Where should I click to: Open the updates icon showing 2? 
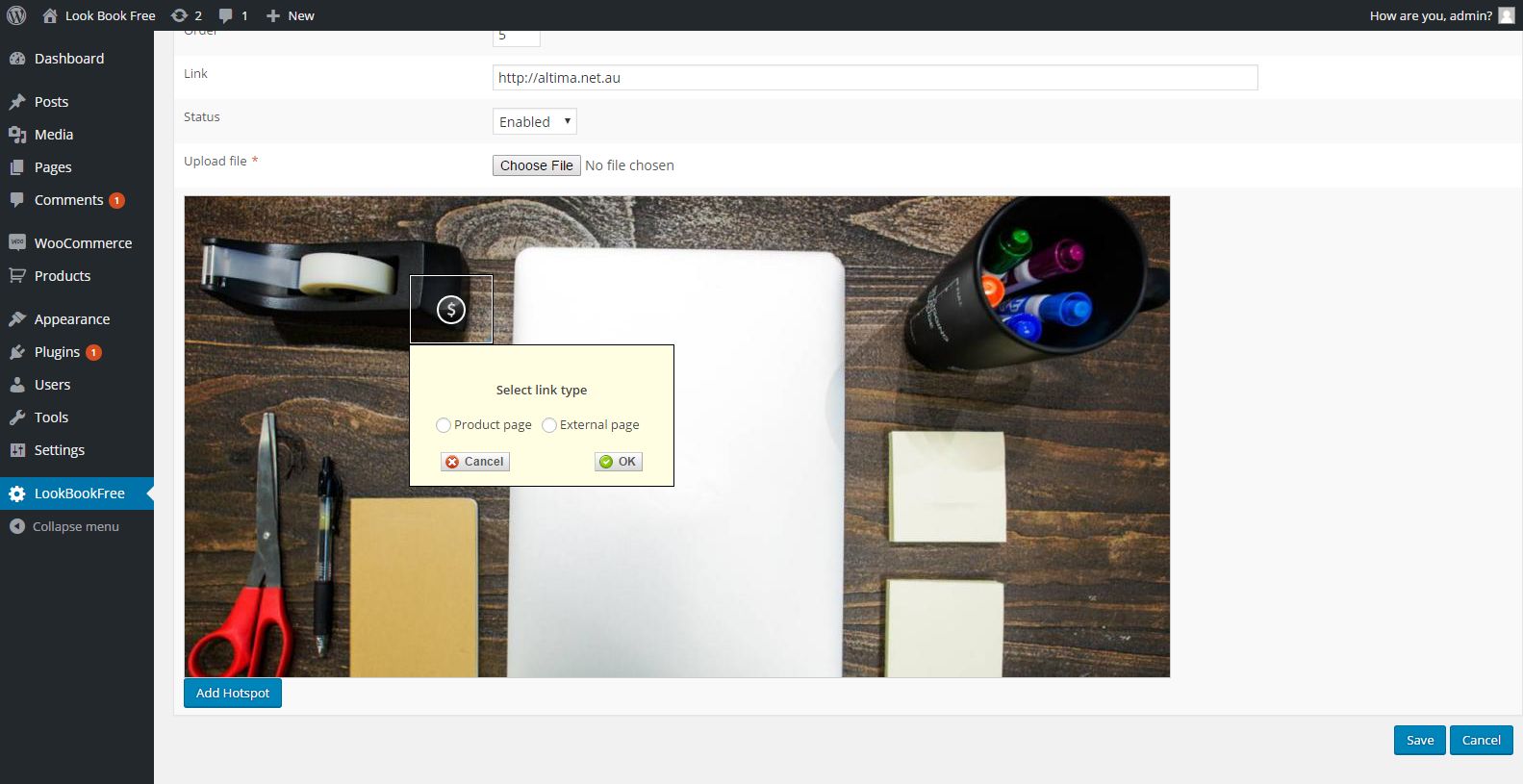click(x=179, y=15)
